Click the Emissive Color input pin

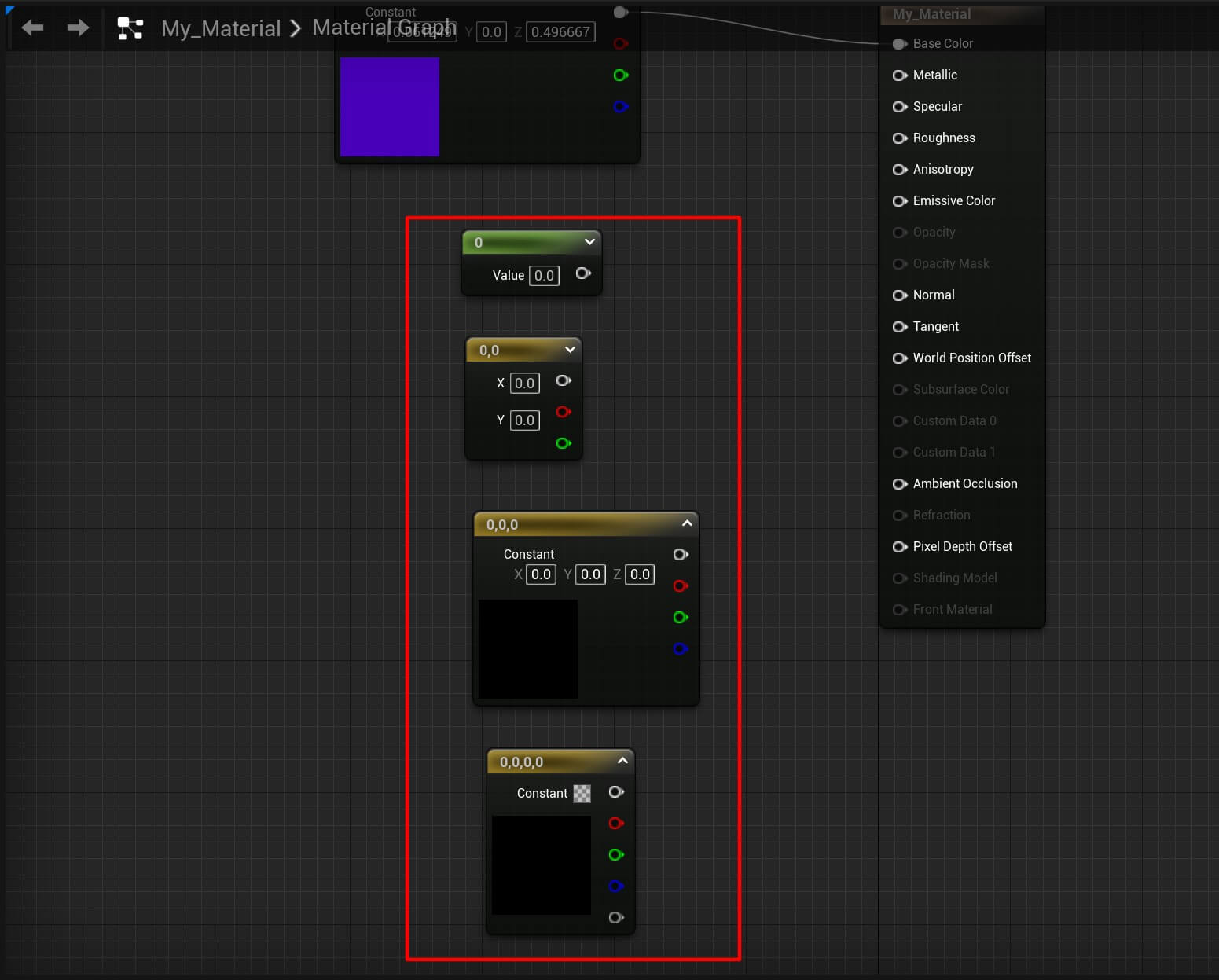[900, 201]
